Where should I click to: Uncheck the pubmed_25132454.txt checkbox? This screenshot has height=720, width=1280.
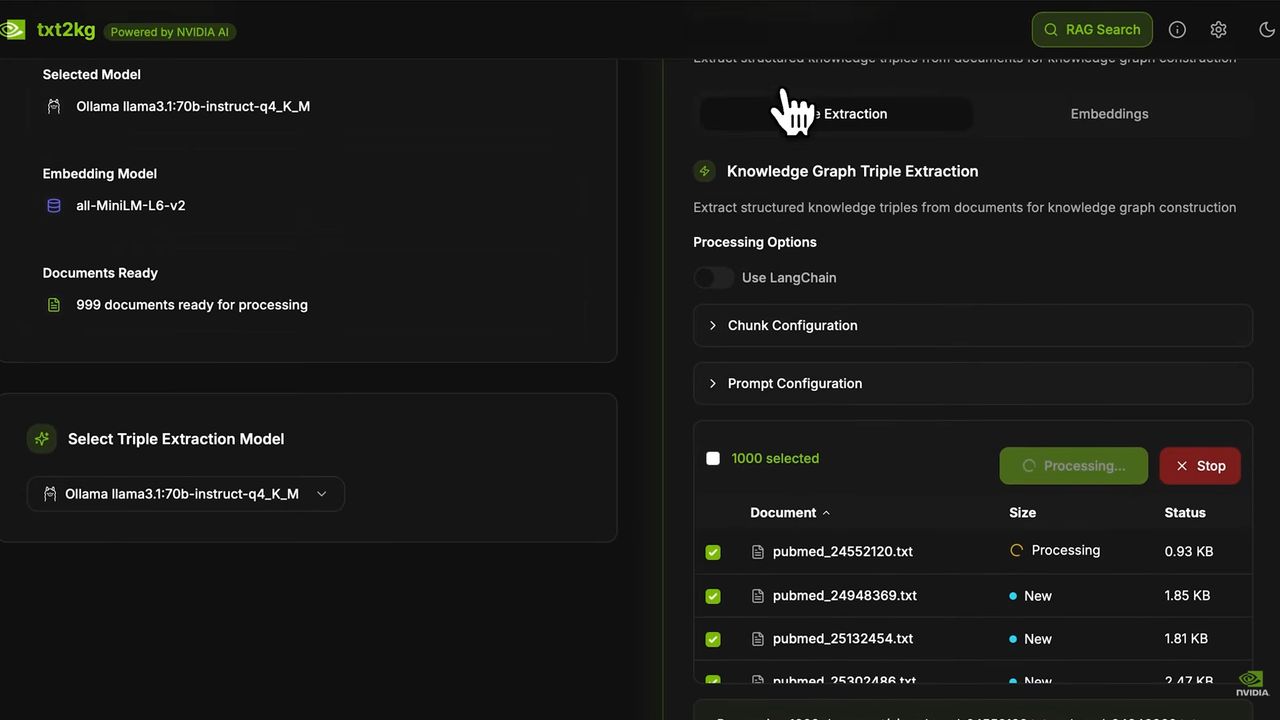(713, 639)
